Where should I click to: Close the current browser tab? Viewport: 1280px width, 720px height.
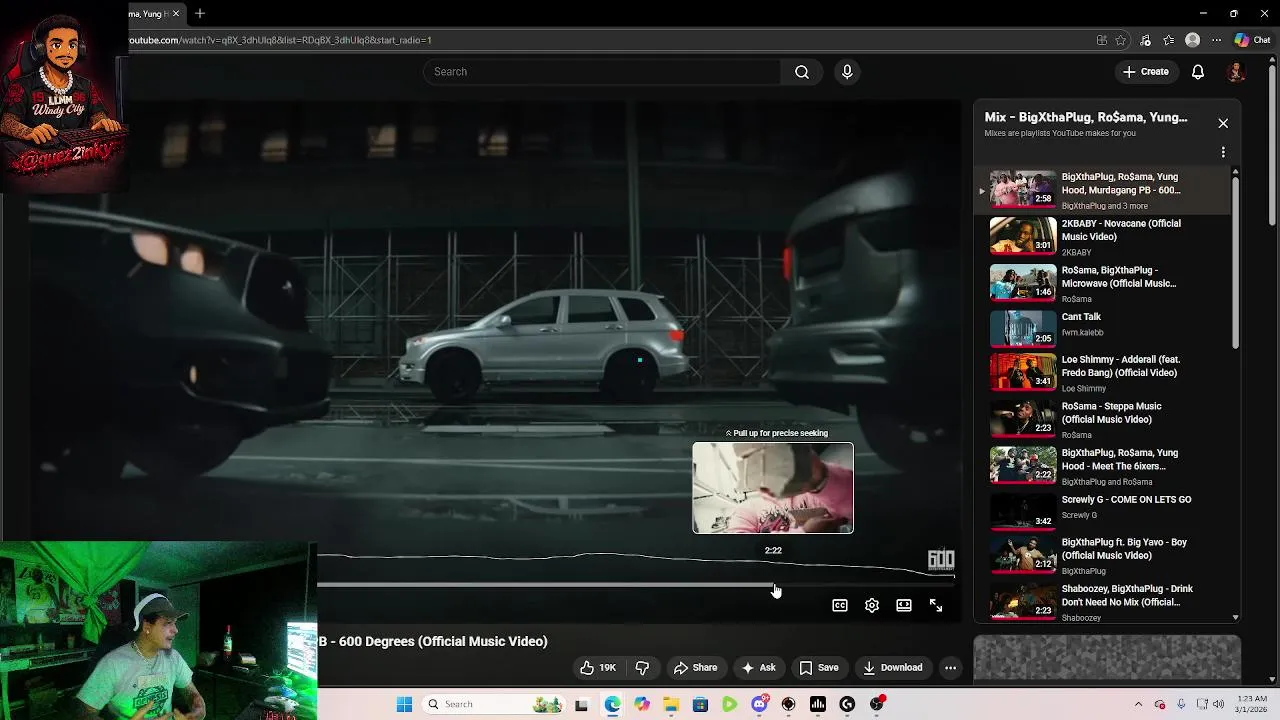click(176, 14)
